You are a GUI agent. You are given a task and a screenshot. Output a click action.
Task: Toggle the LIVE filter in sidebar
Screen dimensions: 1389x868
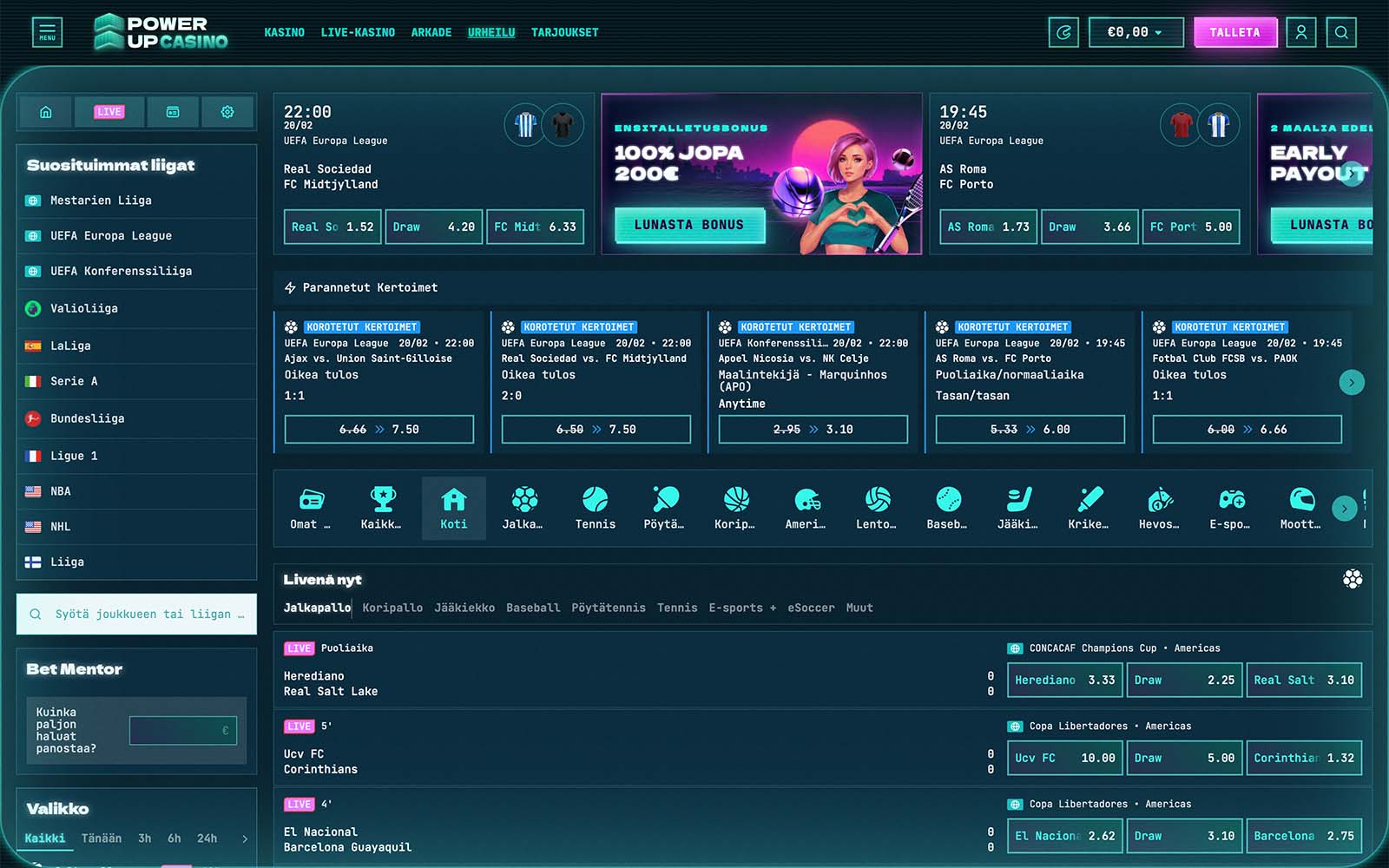[x=109, y=112]
